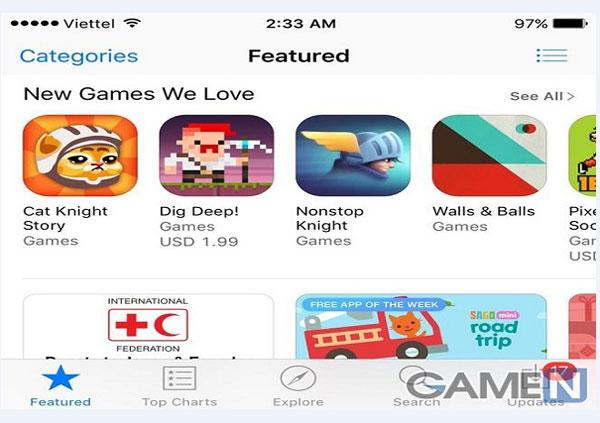Tap the Walls & Balls title label
This screenshot has height=423, width=600.
484,211
